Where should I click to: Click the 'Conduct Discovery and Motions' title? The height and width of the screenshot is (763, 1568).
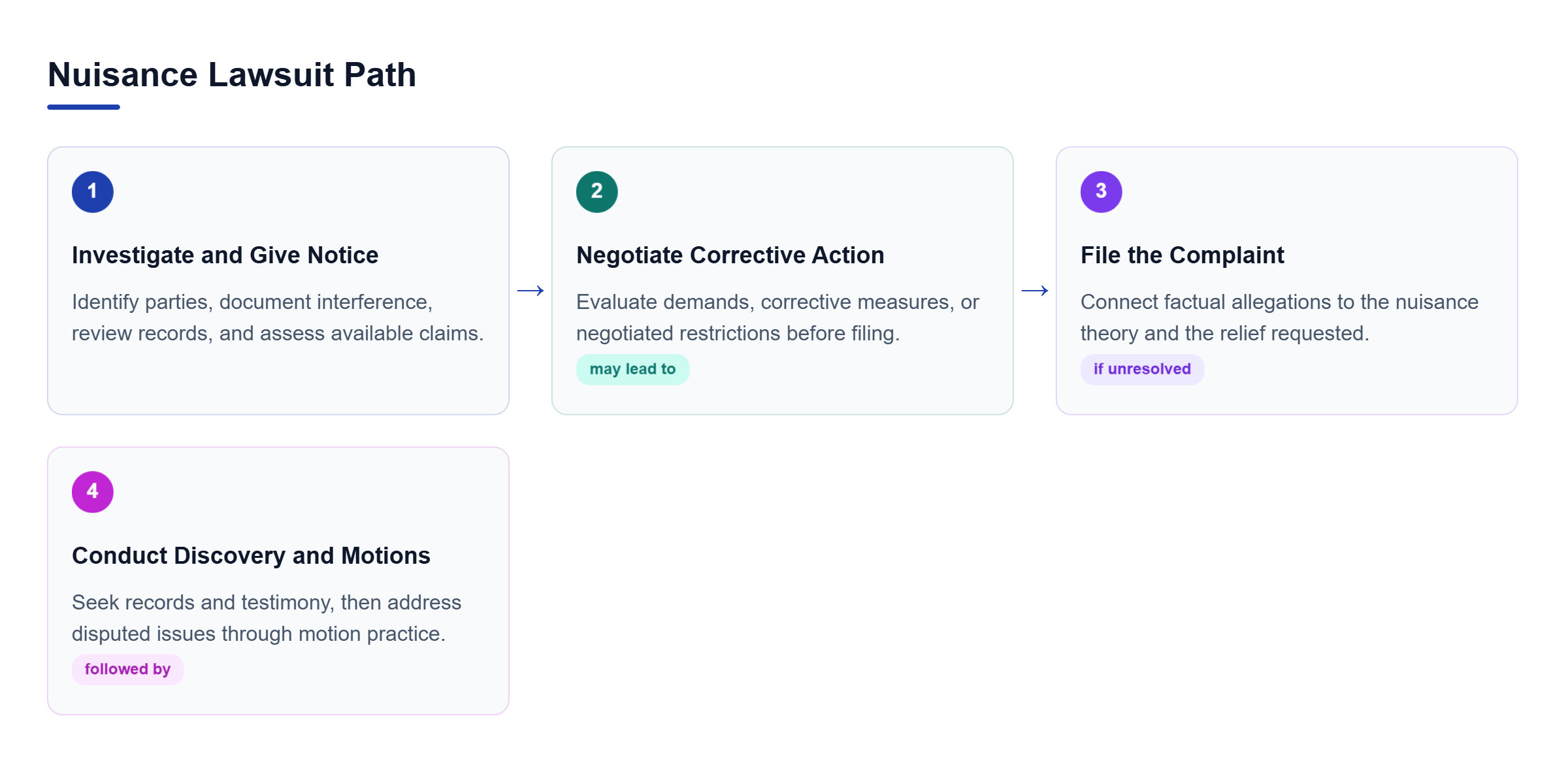click(252, 556)
